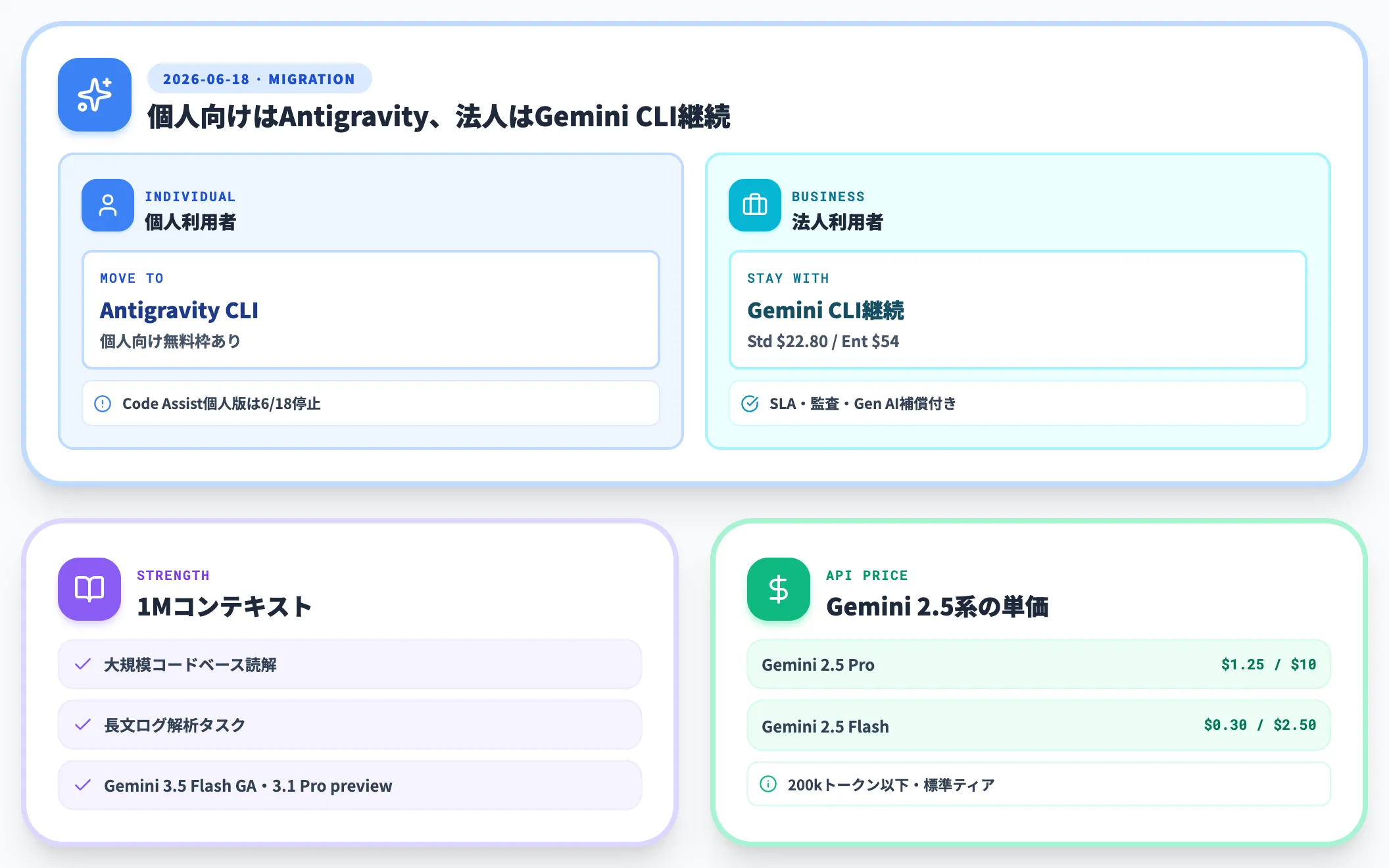This screenshot has width=1389, height=868.
Task: Click the $0.30 / $2.50 price value
Action: [x=1260, y=725]
